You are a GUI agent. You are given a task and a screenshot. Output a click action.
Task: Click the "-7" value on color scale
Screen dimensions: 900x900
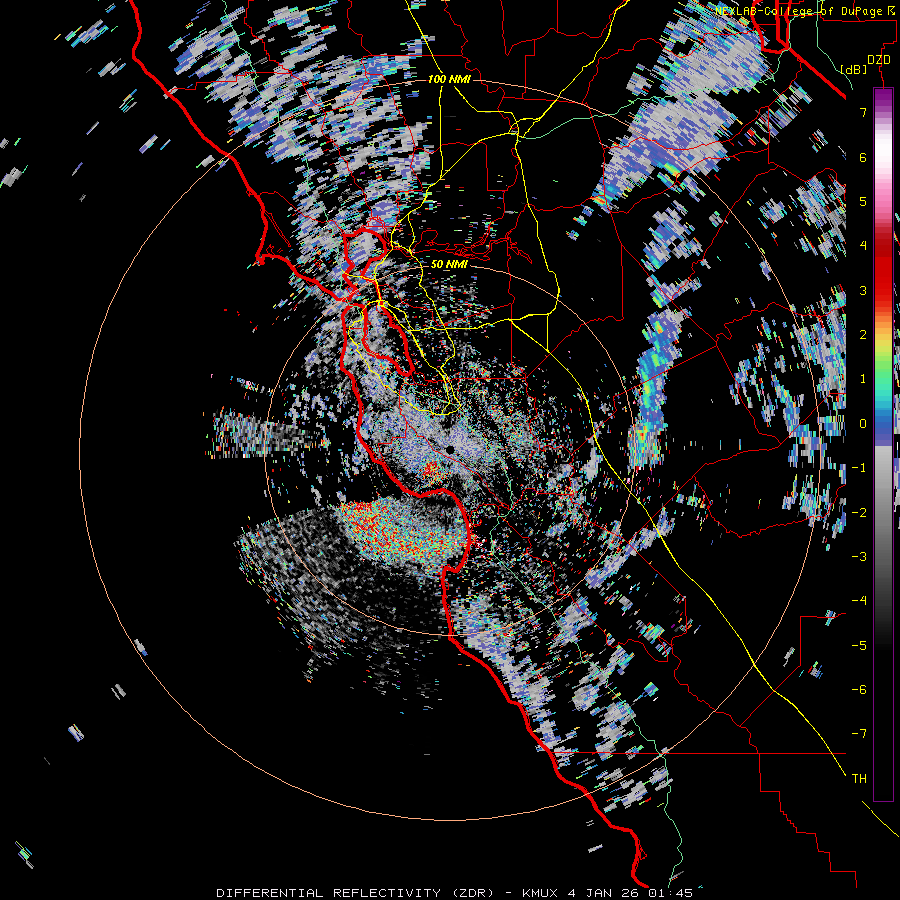[x=859, y=734]
